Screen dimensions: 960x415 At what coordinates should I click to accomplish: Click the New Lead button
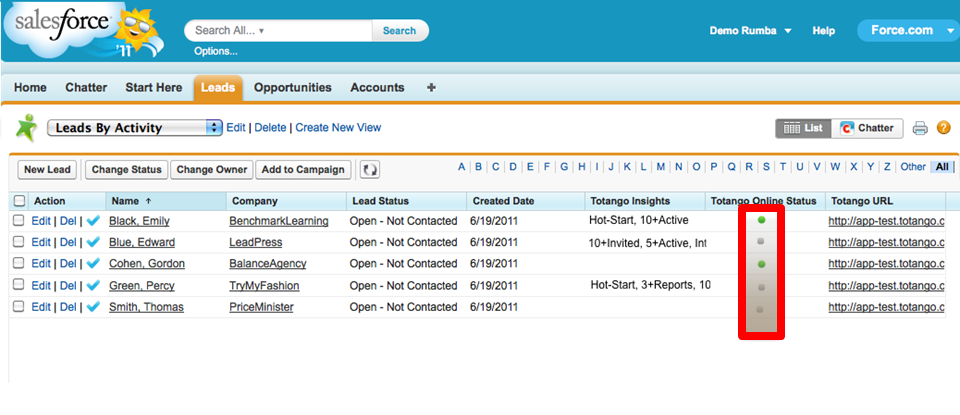pyautogui.click(x=48, y=170)
